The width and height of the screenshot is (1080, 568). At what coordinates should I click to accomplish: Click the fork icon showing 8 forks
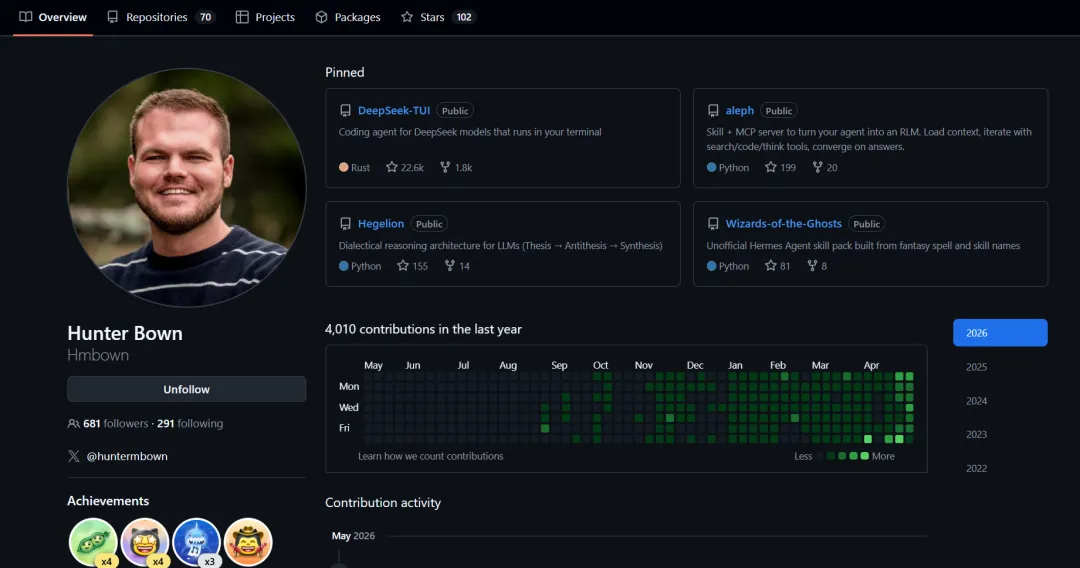click(812, 265)
